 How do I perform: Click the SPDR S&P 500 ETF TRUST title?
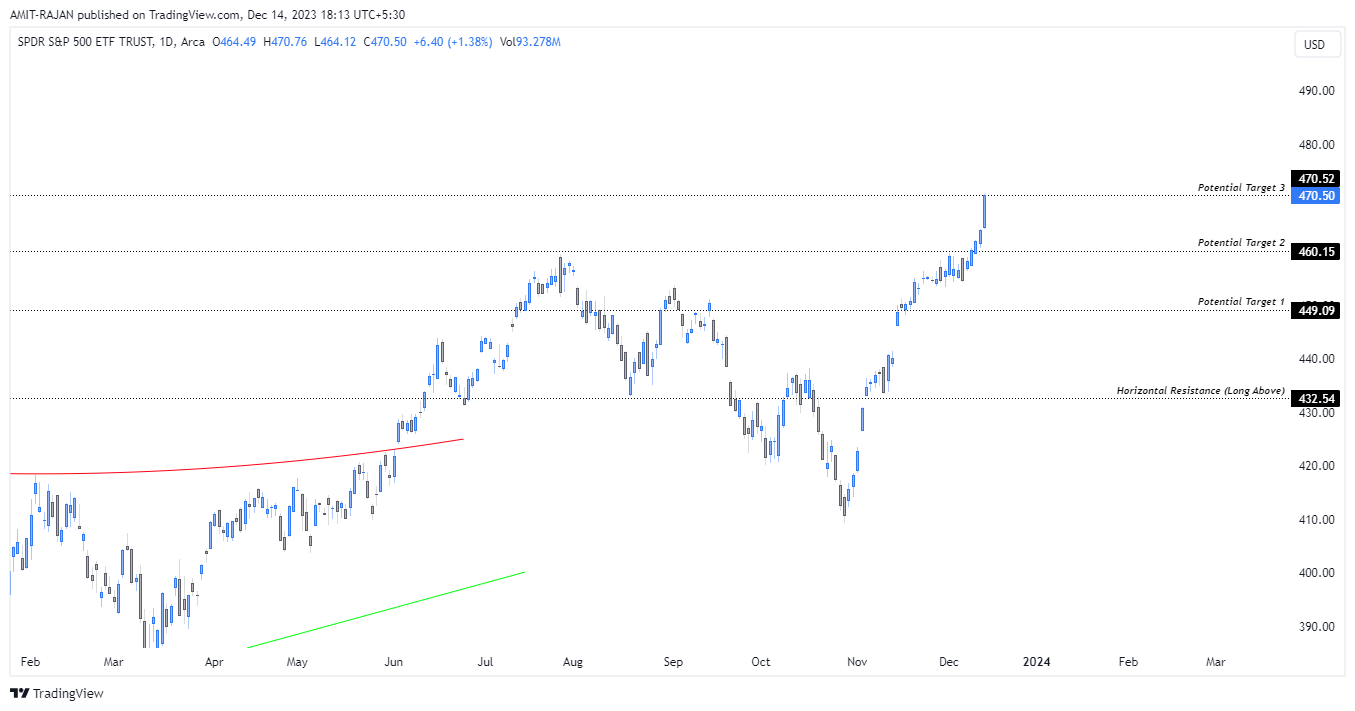[84, 42]
